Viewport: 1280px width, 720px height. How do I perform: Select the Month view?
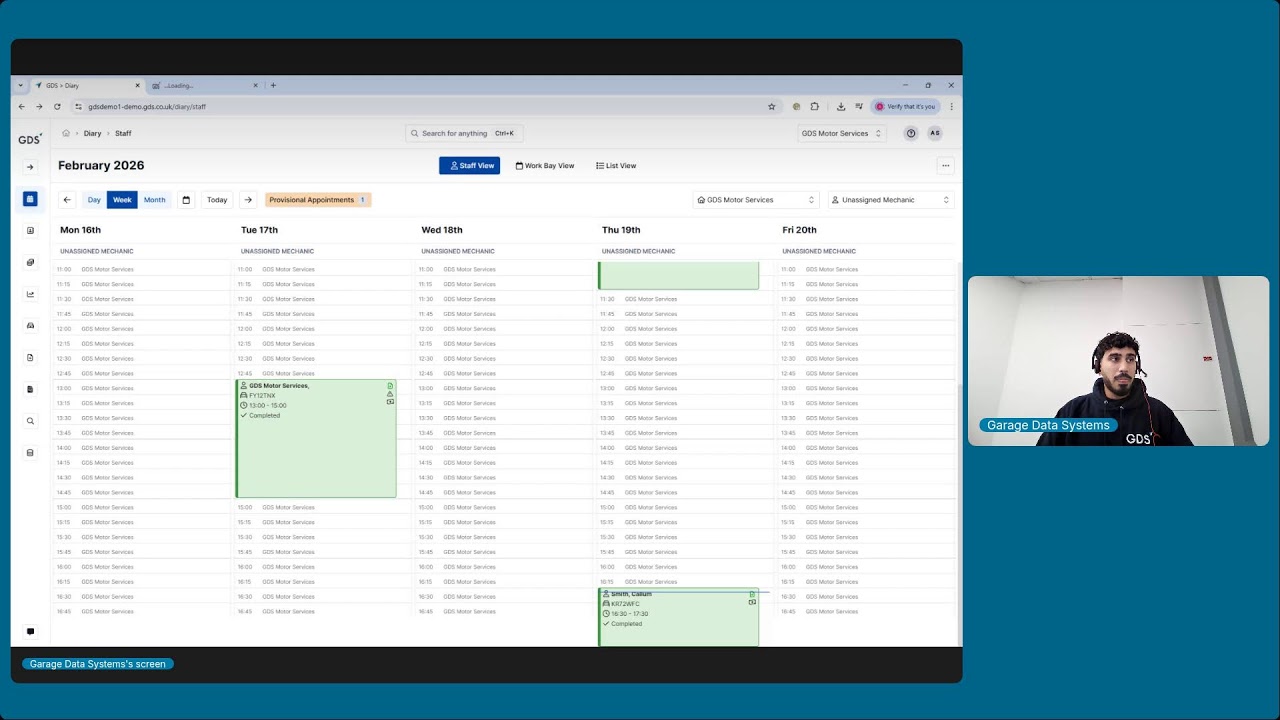[154, 200]
